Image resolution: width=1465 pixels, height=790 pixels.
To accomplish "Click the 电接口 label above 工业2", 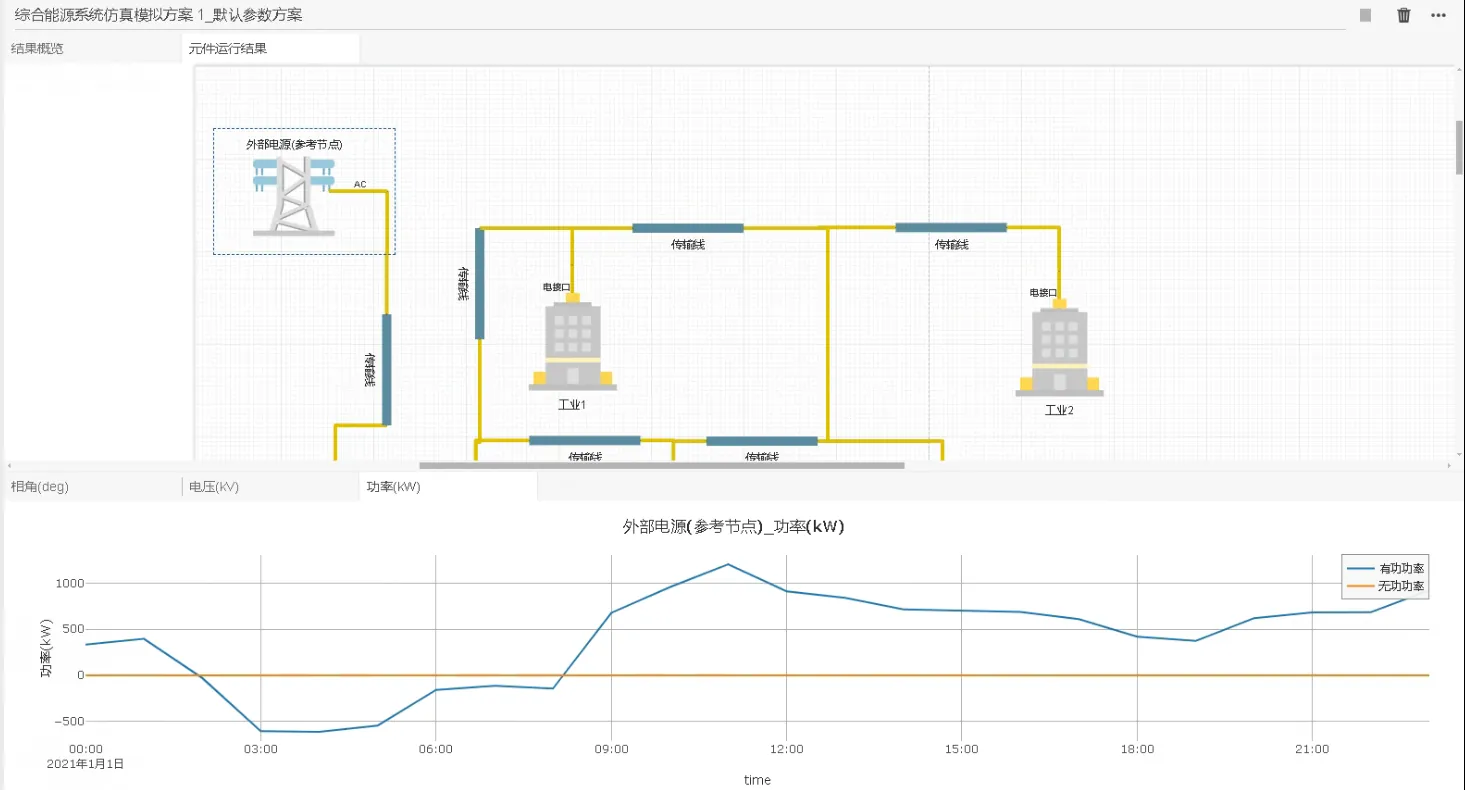I will (x=1043, y=293).
